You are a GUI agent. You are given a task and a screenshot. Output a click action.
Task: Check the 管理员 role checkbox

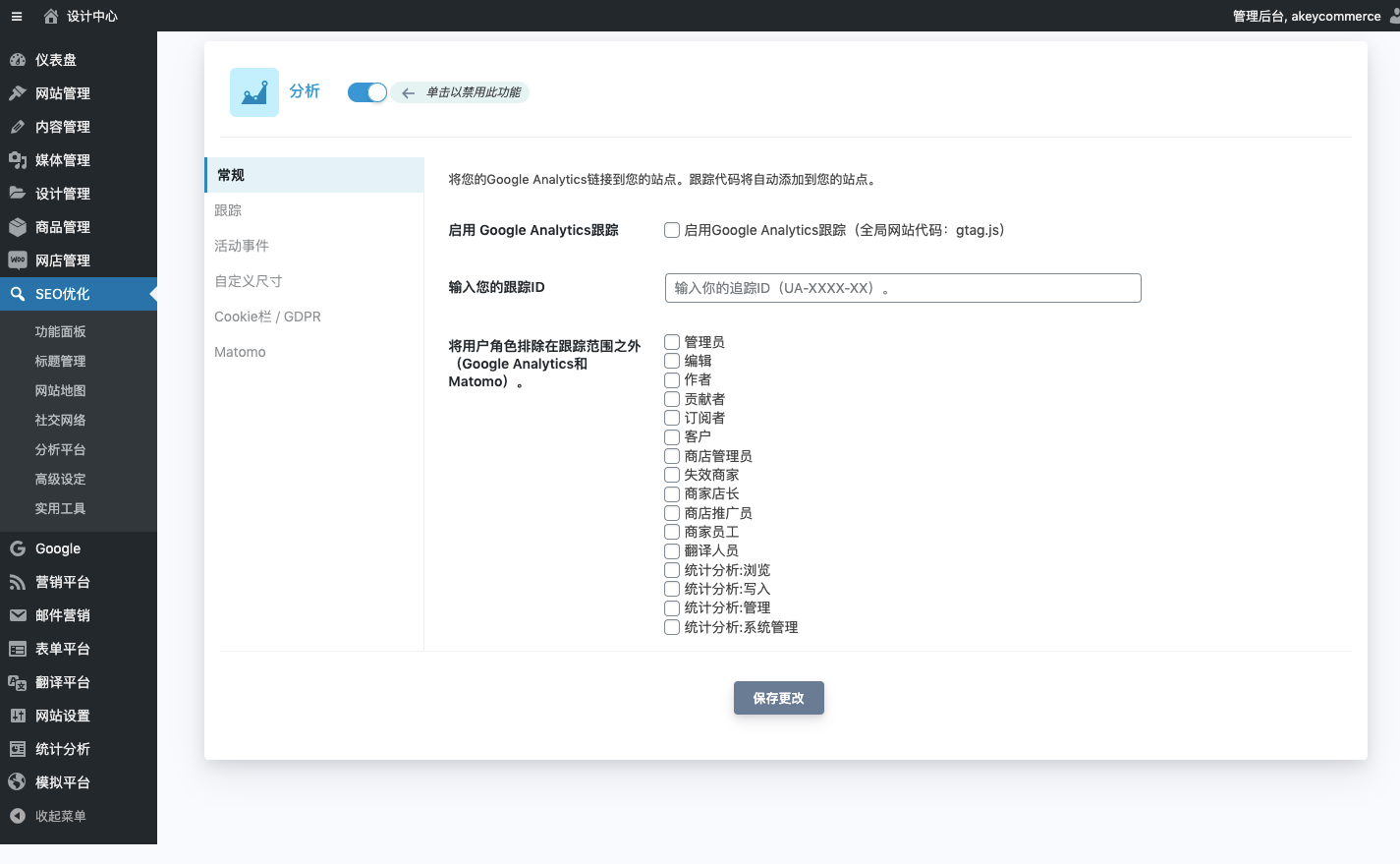click(x=672, y=342)
